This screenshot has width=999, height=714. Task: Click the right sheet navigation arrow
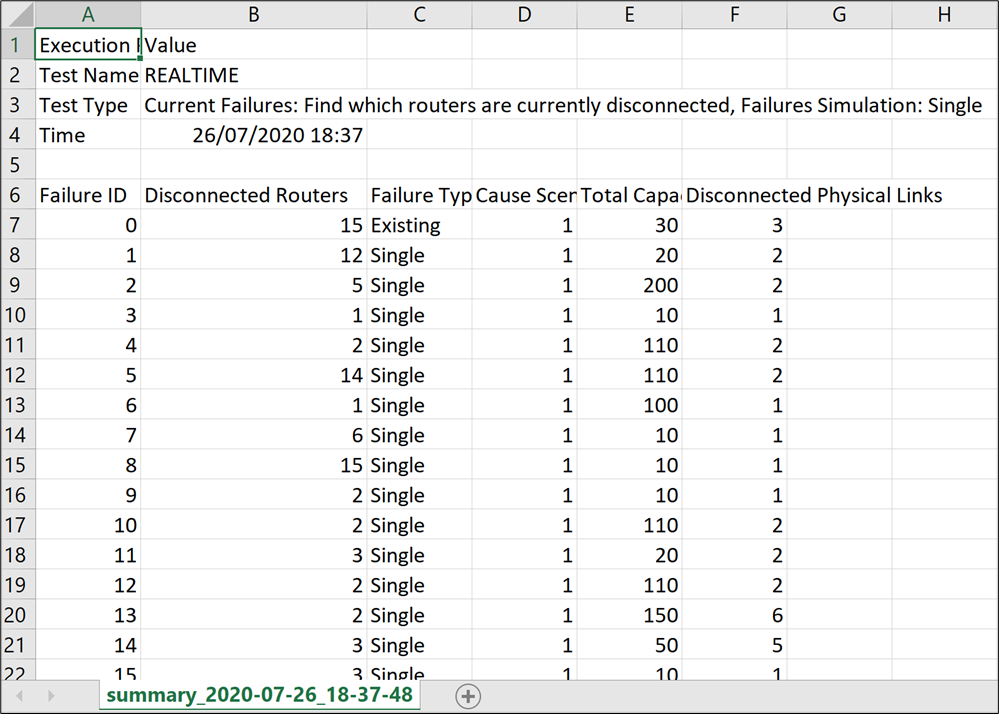pos(50,695)
